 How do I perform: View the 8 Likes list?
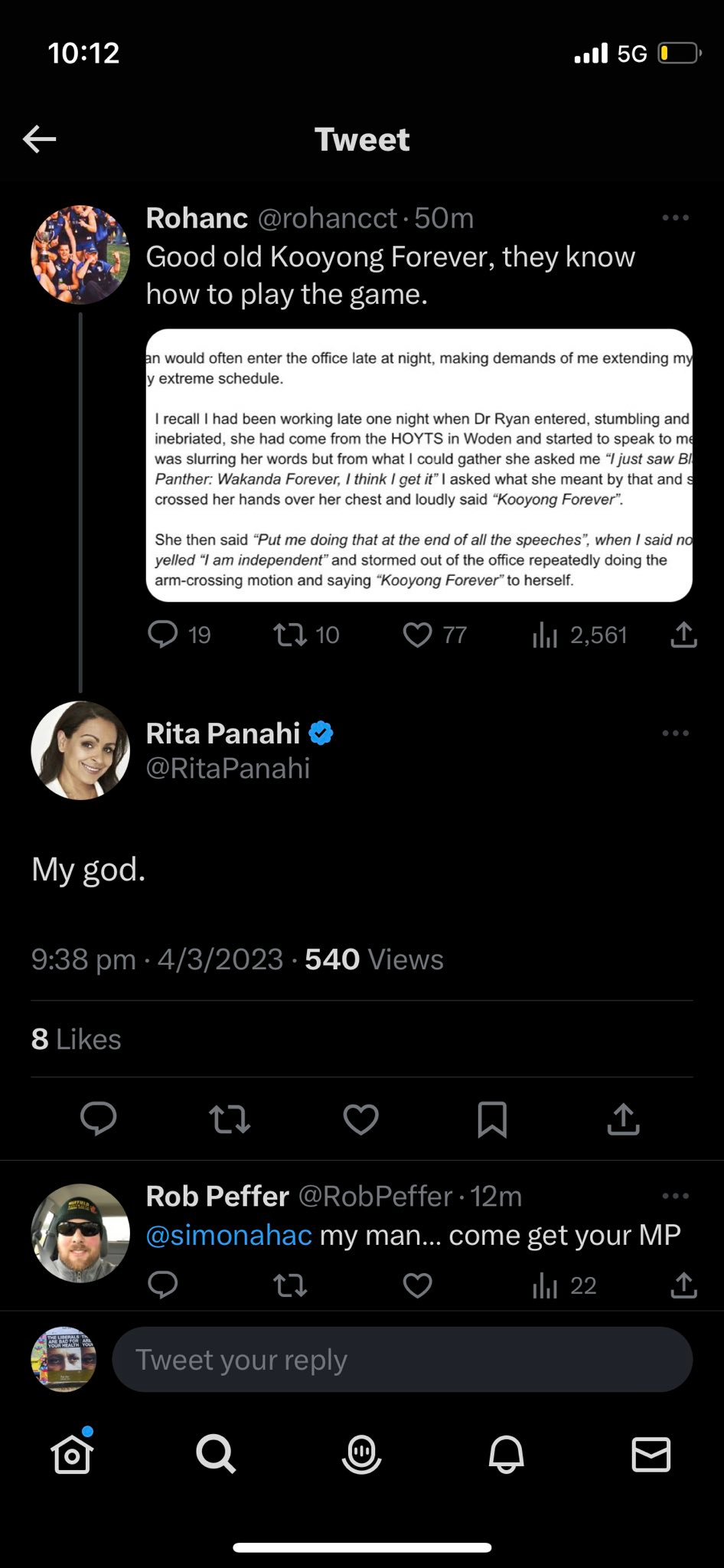pos(77,1039)
